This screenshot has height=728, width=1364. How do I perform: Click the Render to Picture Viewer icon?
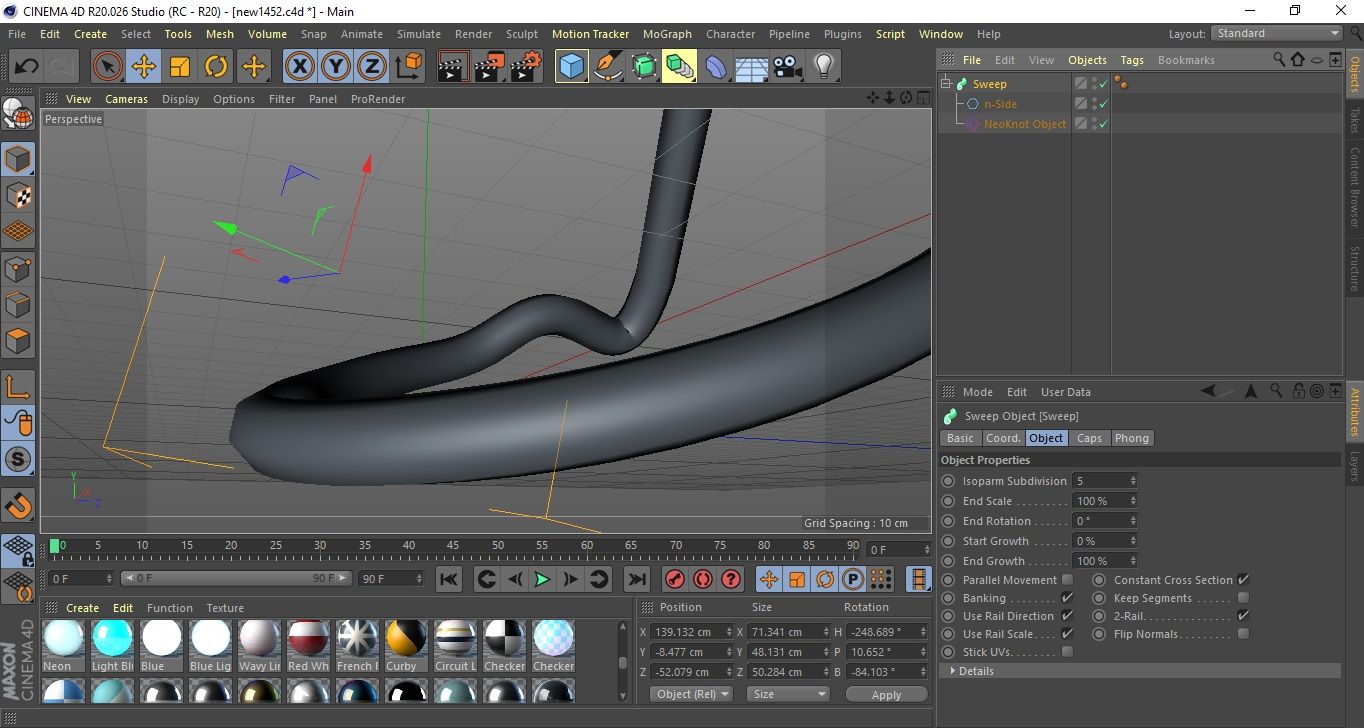click(x=489, y=67)
